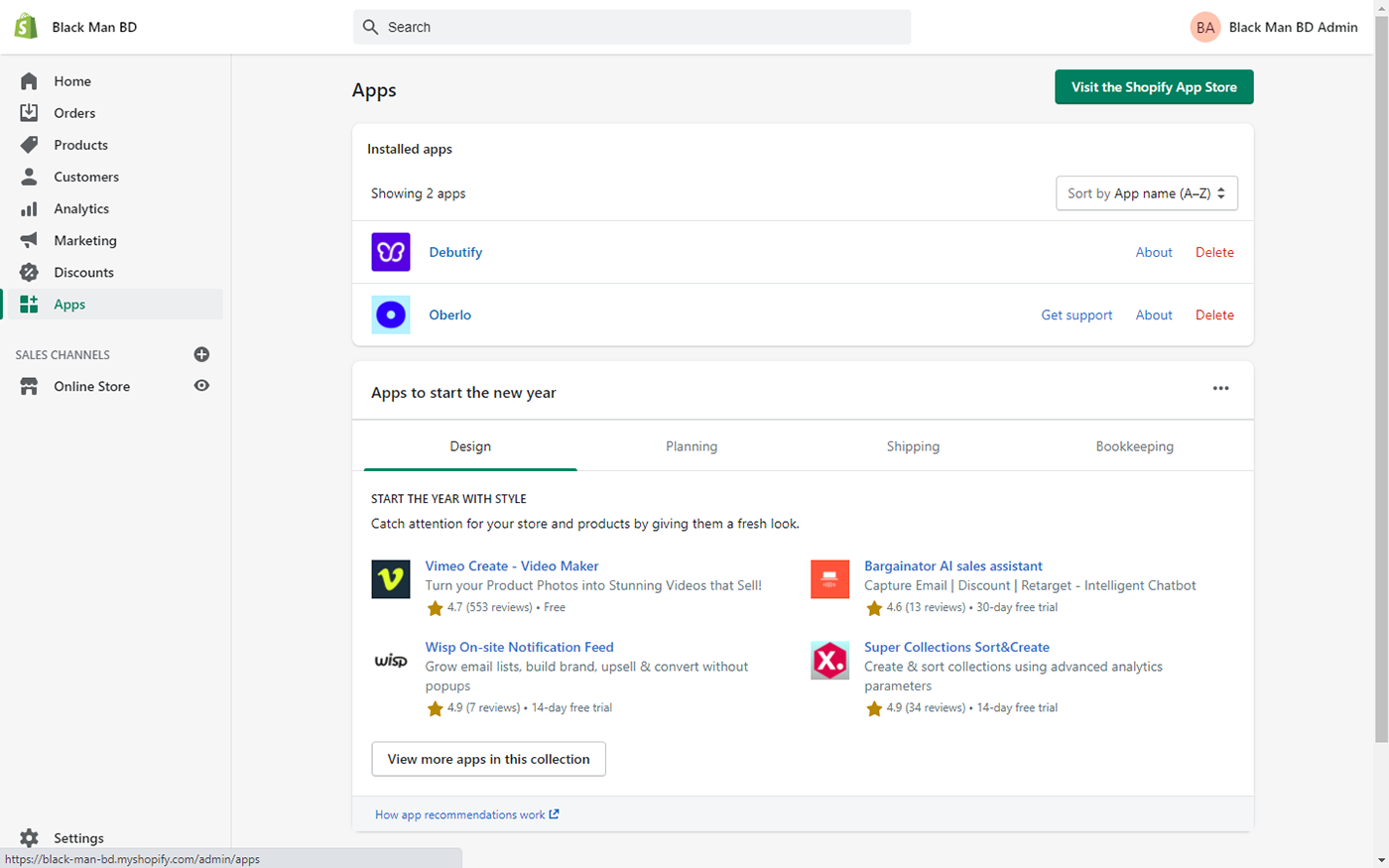Click the Black Man BD store name
Image resolution: width=1389 pixels, height=868 pixels.
pos(94,27)
